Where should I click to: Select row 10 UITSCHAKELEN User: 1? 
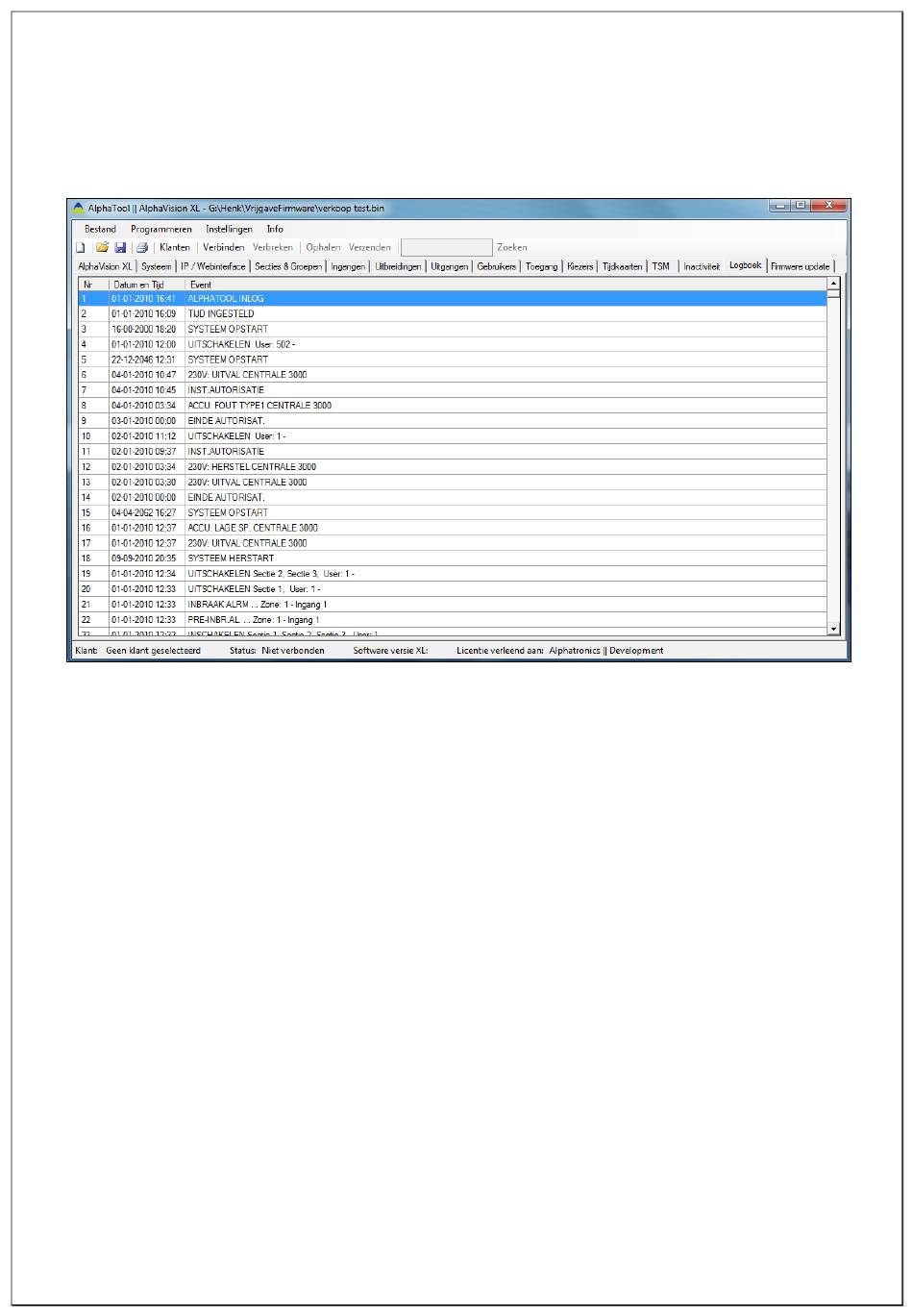453,436
